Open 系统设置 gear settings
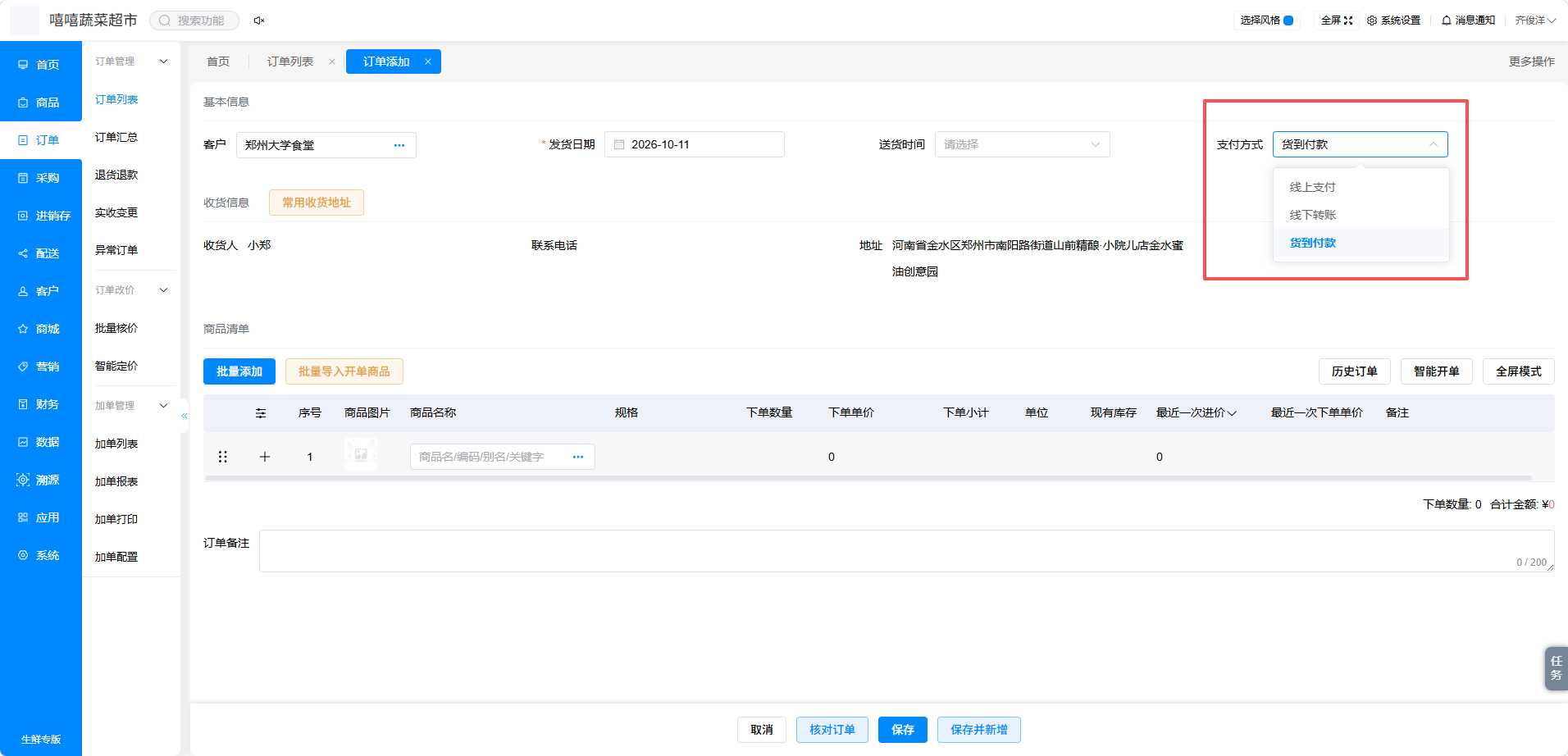 1393,20
